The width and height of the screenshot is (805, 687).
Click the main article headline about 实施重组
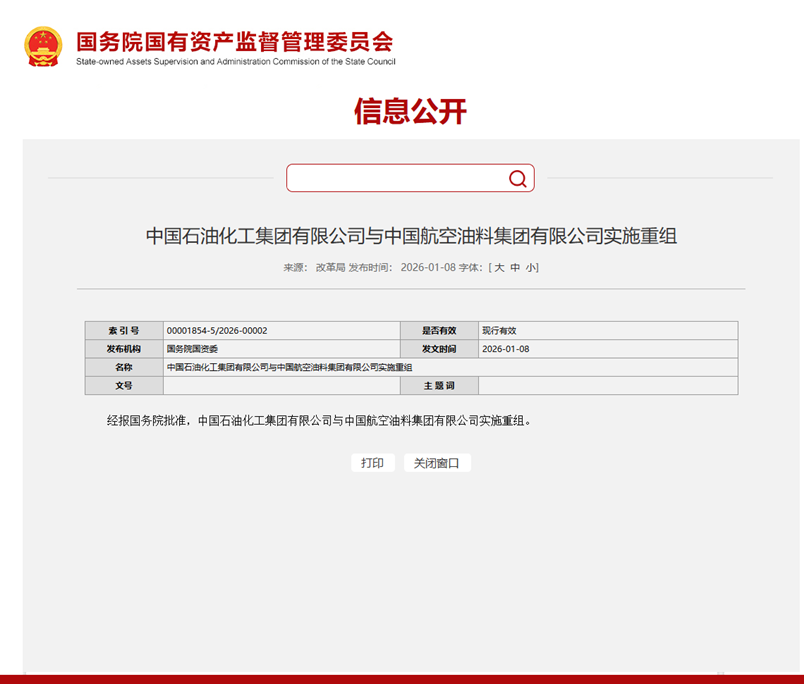pyautogui.click(x=411, y=236)
